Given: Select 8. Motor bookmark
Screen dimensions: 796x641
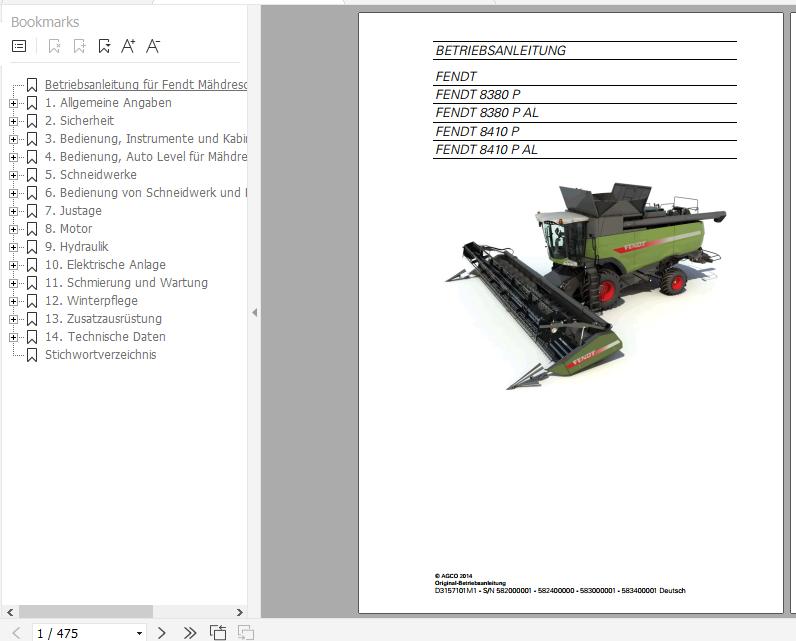Looking at the screenshot, I should tap(69, 228).
